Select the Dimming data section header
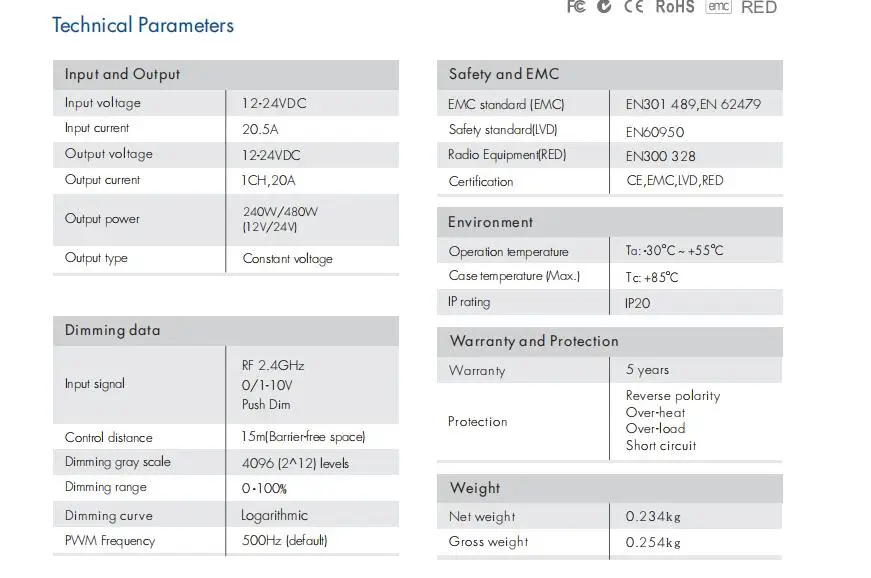This screenshot has height=578, width=871. (x=226, y=331)
